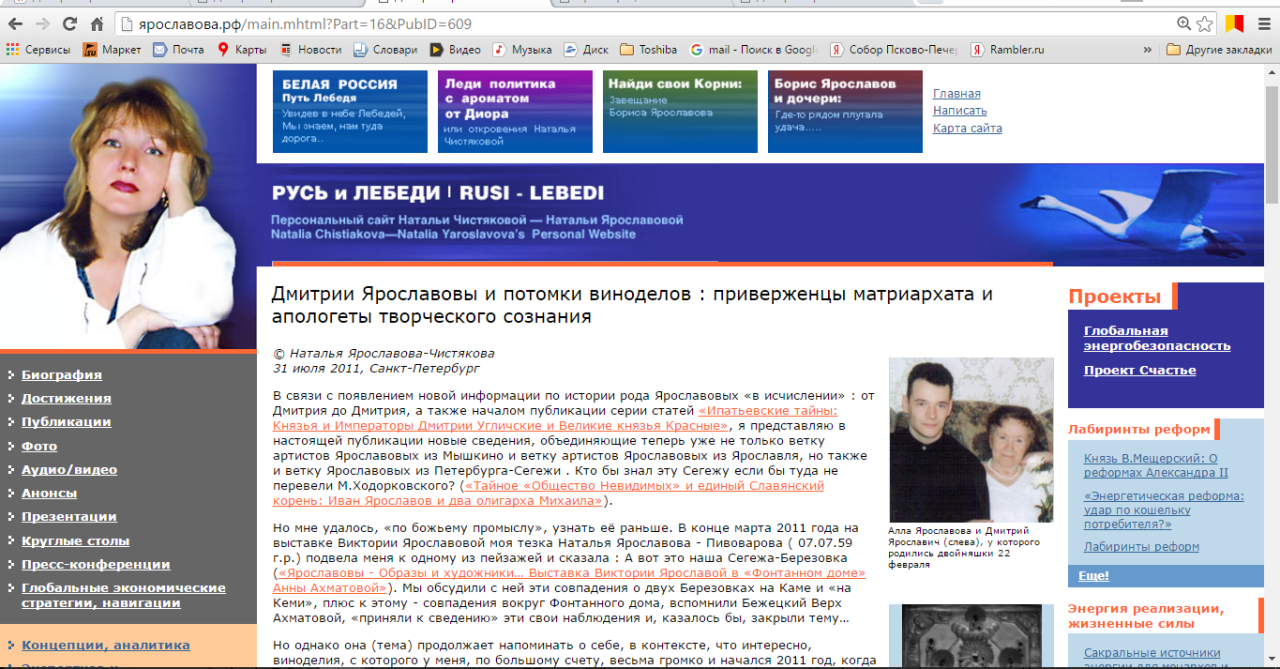Open the Маркет bookmark
Image resolution: width=1280 pixels, height=669 pixels.
point(112,49)
